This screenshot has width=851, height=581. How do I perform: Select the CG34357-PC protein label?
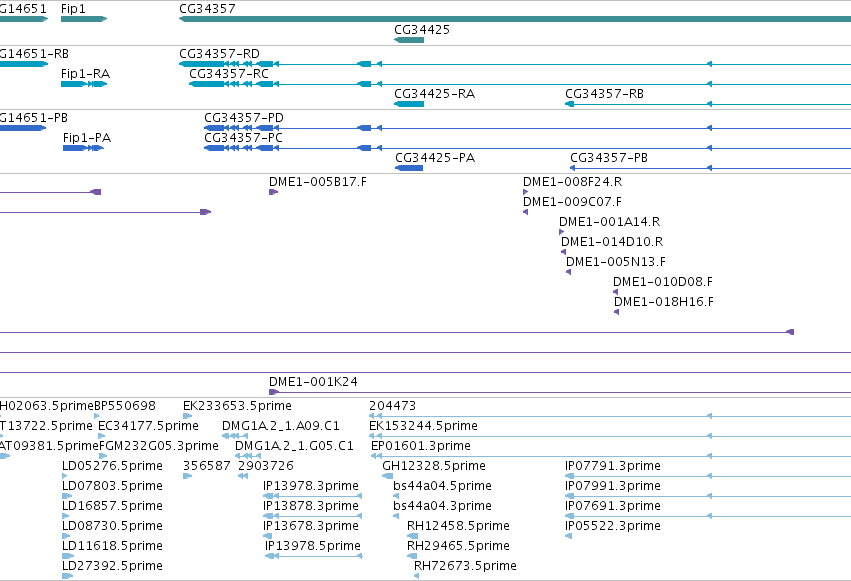pyautogui.click(x=243, y=138)
